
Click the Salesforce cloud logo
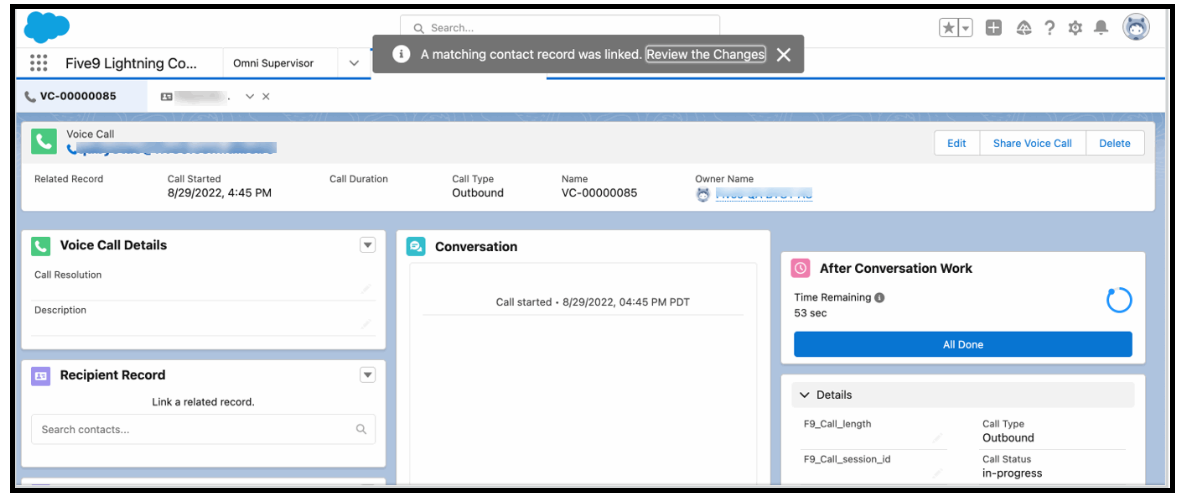(47, 29)
